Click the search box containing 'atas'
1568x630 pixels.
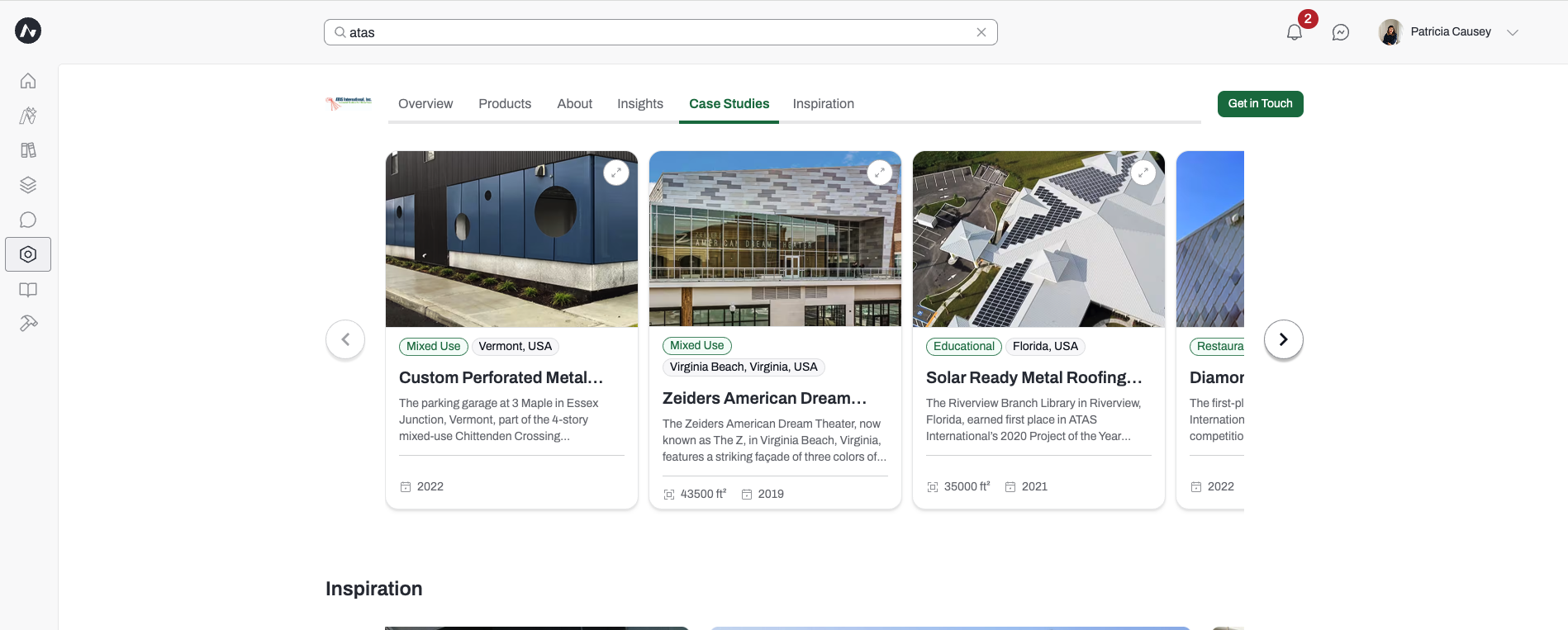pos(661,32)
